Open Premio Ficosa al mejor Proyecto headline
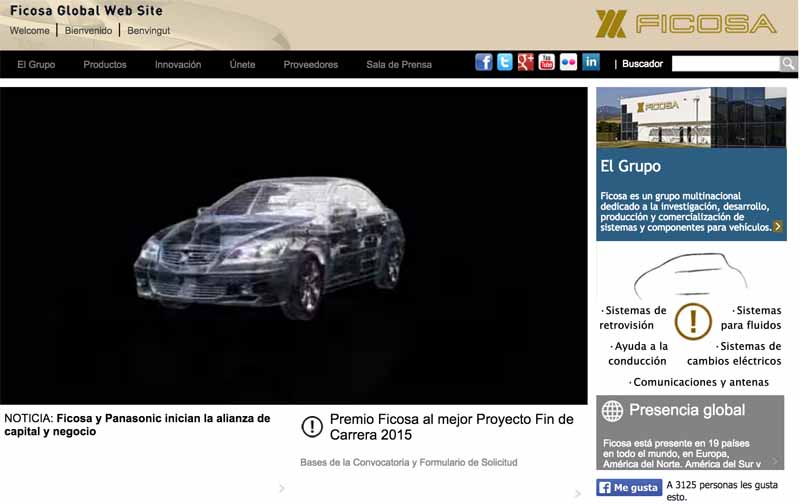 click(x=452, y=427)
